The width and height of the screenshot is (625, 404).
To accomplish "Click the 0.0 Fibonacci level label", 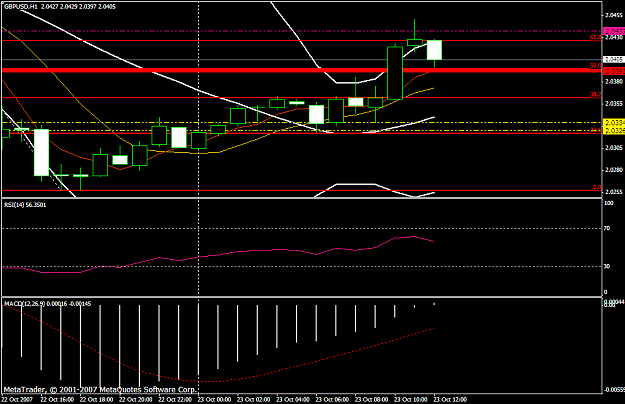I will pyautogui.click(x=597, y=187).
